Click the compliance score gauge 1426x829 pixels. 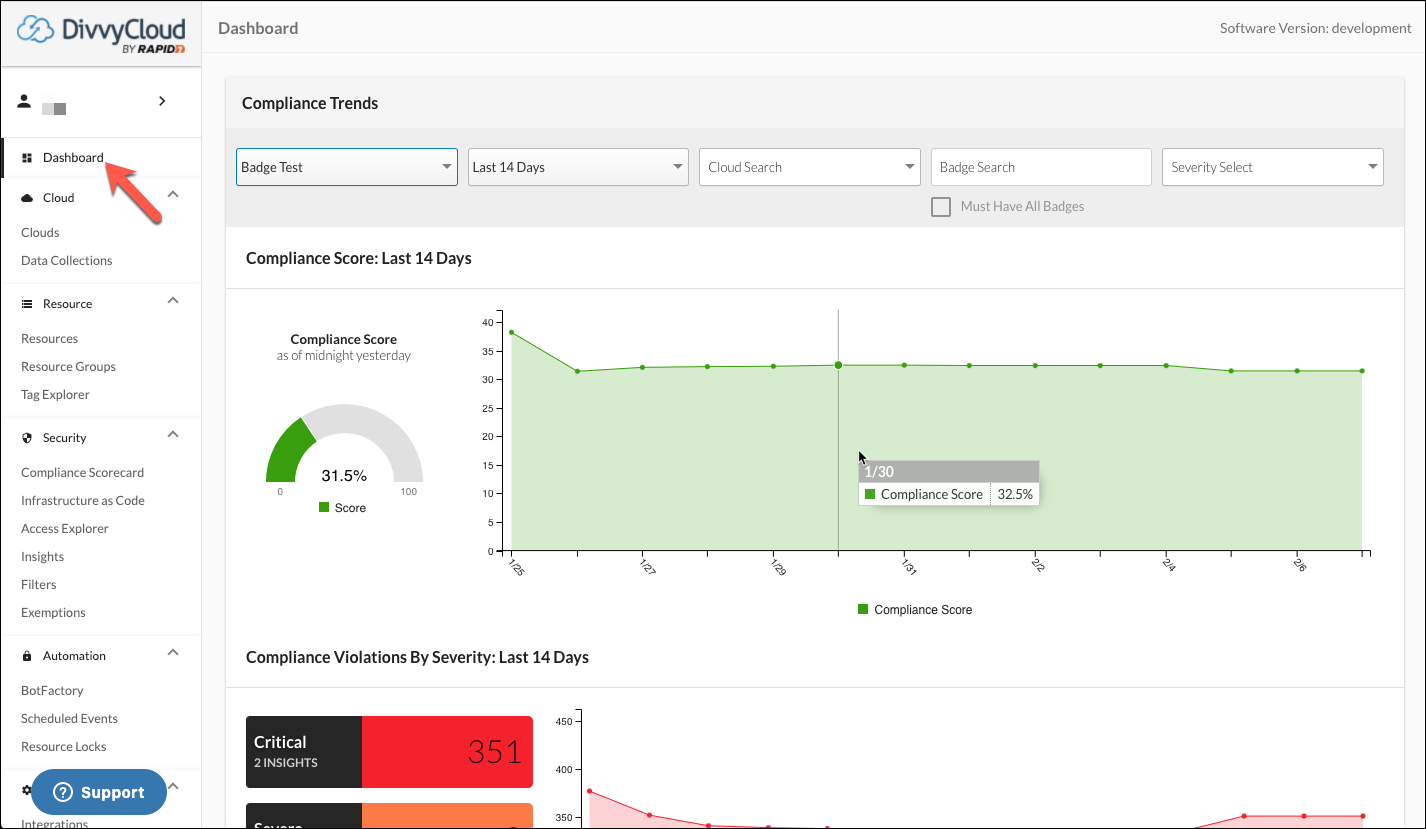[344, 443]
